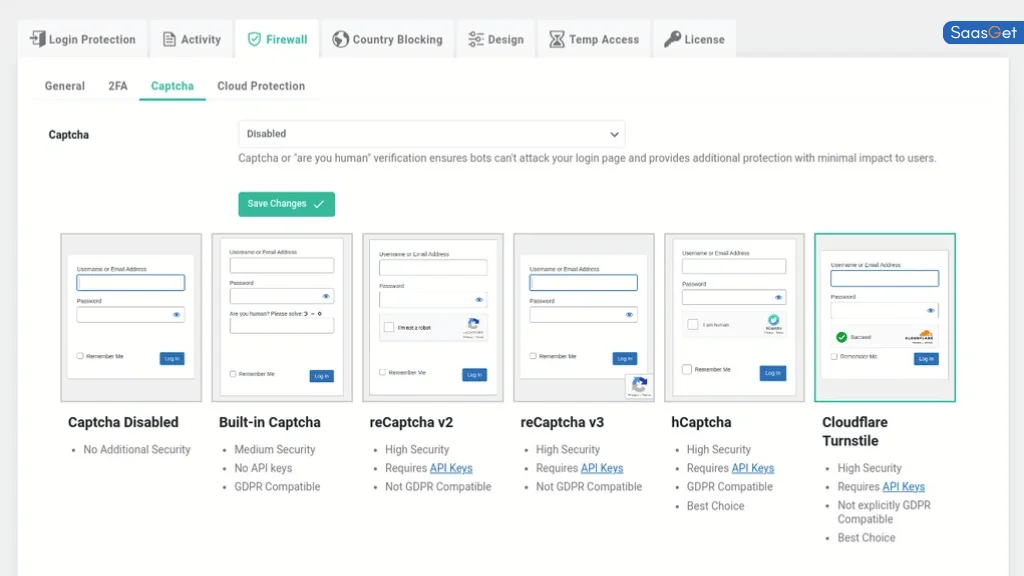1024x576 pixels.
Task: Go to the Country Blocking tab
Action: coord(387,39)
